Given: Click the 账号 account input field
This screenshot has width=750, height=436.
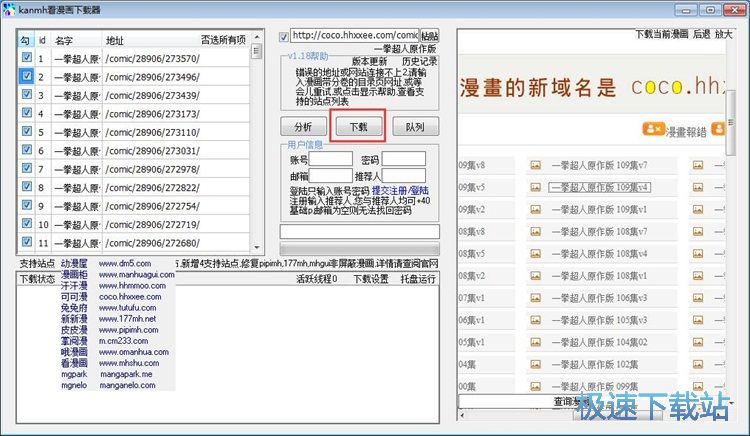Looking at the screenshot, I should [x=331, y=159].
